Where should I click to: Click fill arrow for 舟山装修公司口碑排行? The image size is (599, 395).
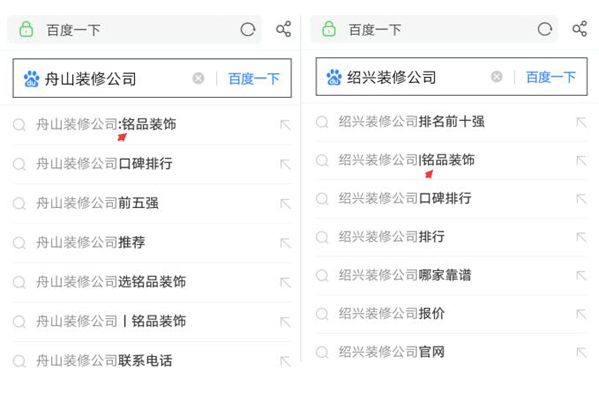[x=285, y=164]
